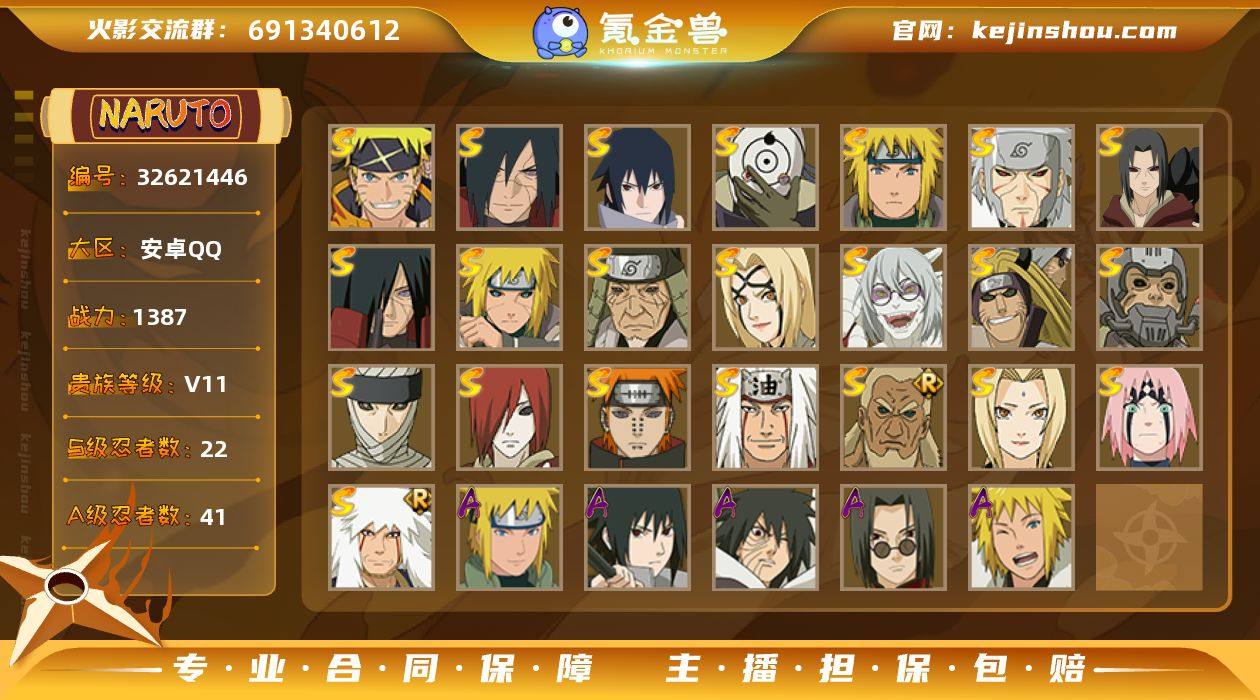Choose the A-rank winking blonde portrait
The image size is (1260, 700).
point(1022,538)
